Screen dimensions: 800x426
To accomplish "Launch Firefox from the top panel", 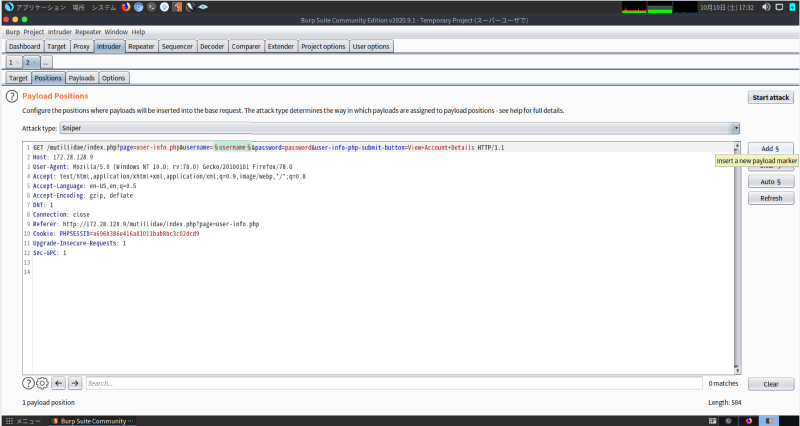I will point(126,7).
